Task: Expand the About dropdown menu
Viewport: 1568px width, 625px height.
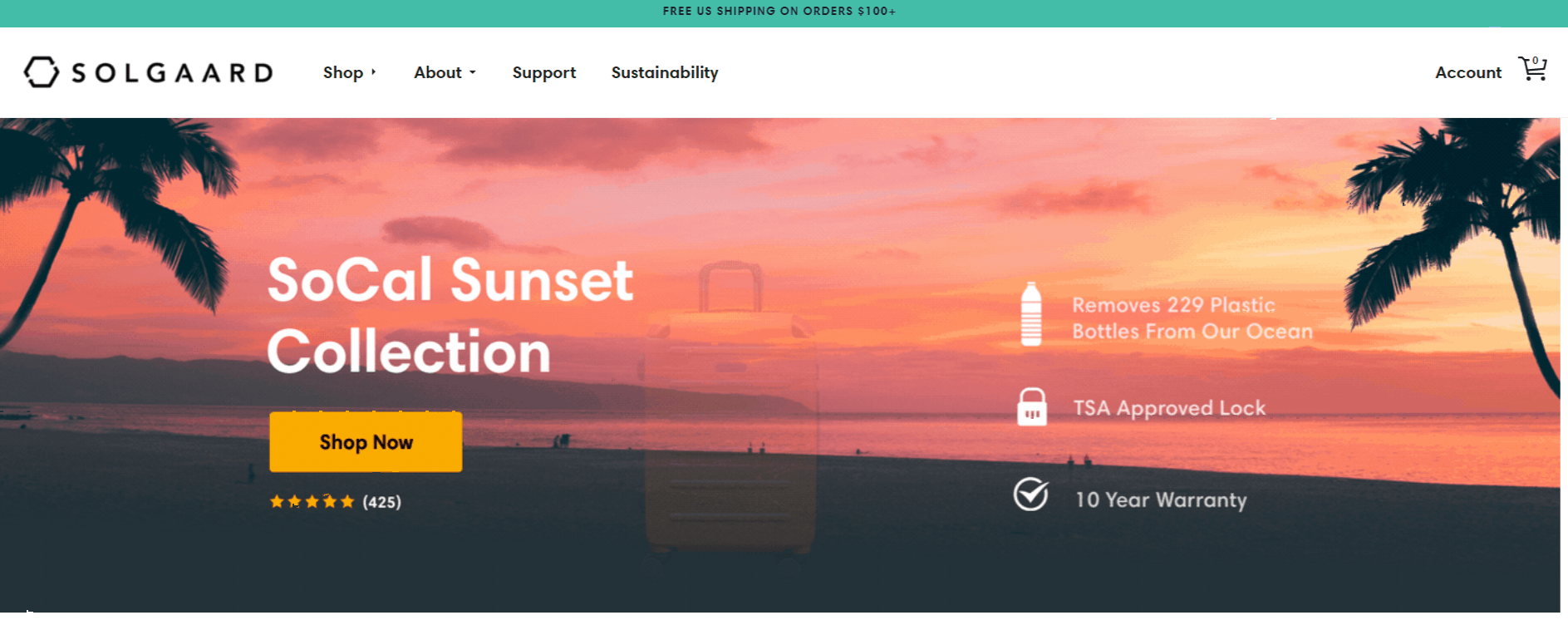Action: point(445,72)
